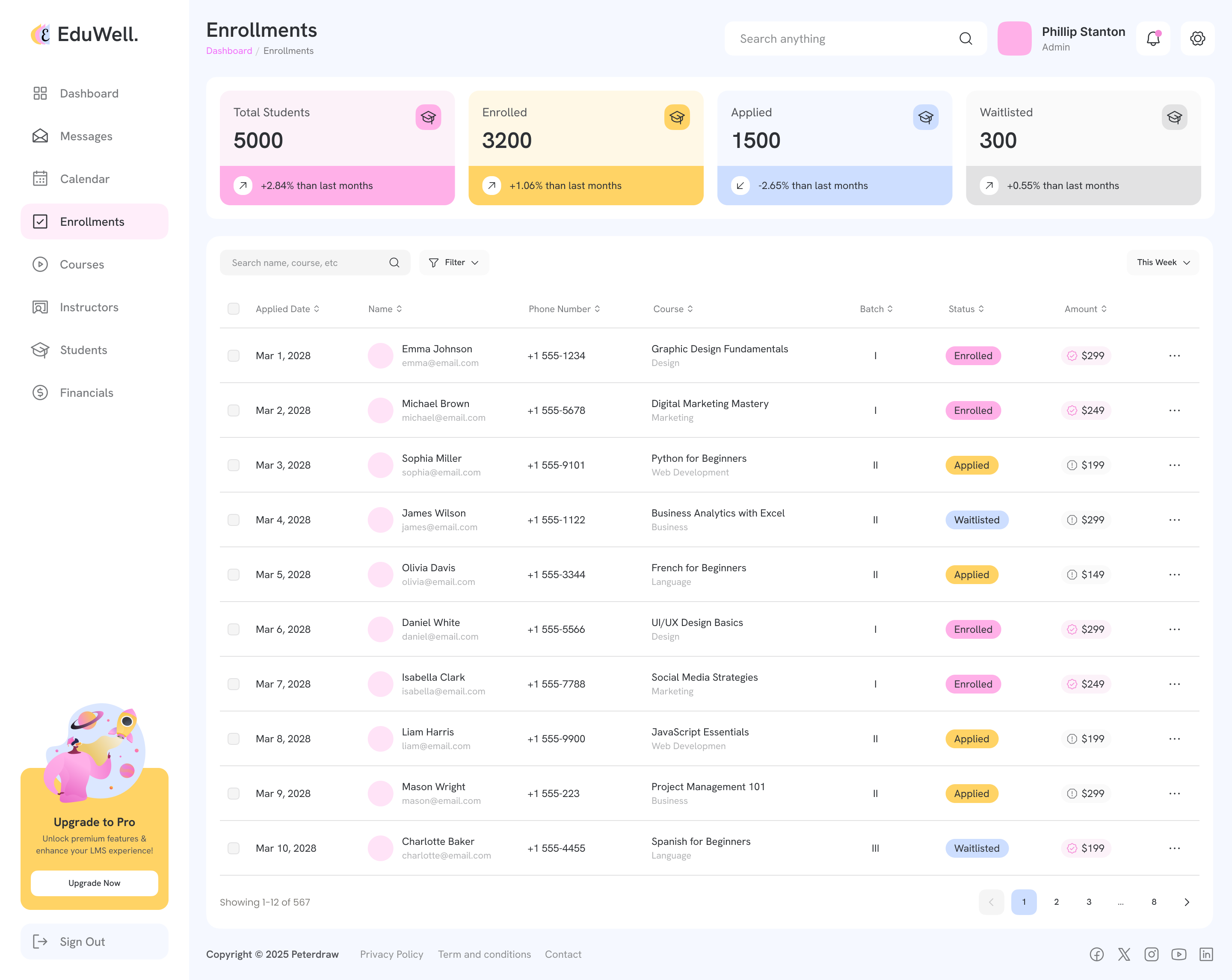Follow the Dashboard breadcrumb link
The width and height of the screenshot is (1232, 980).
click(228, 51)
